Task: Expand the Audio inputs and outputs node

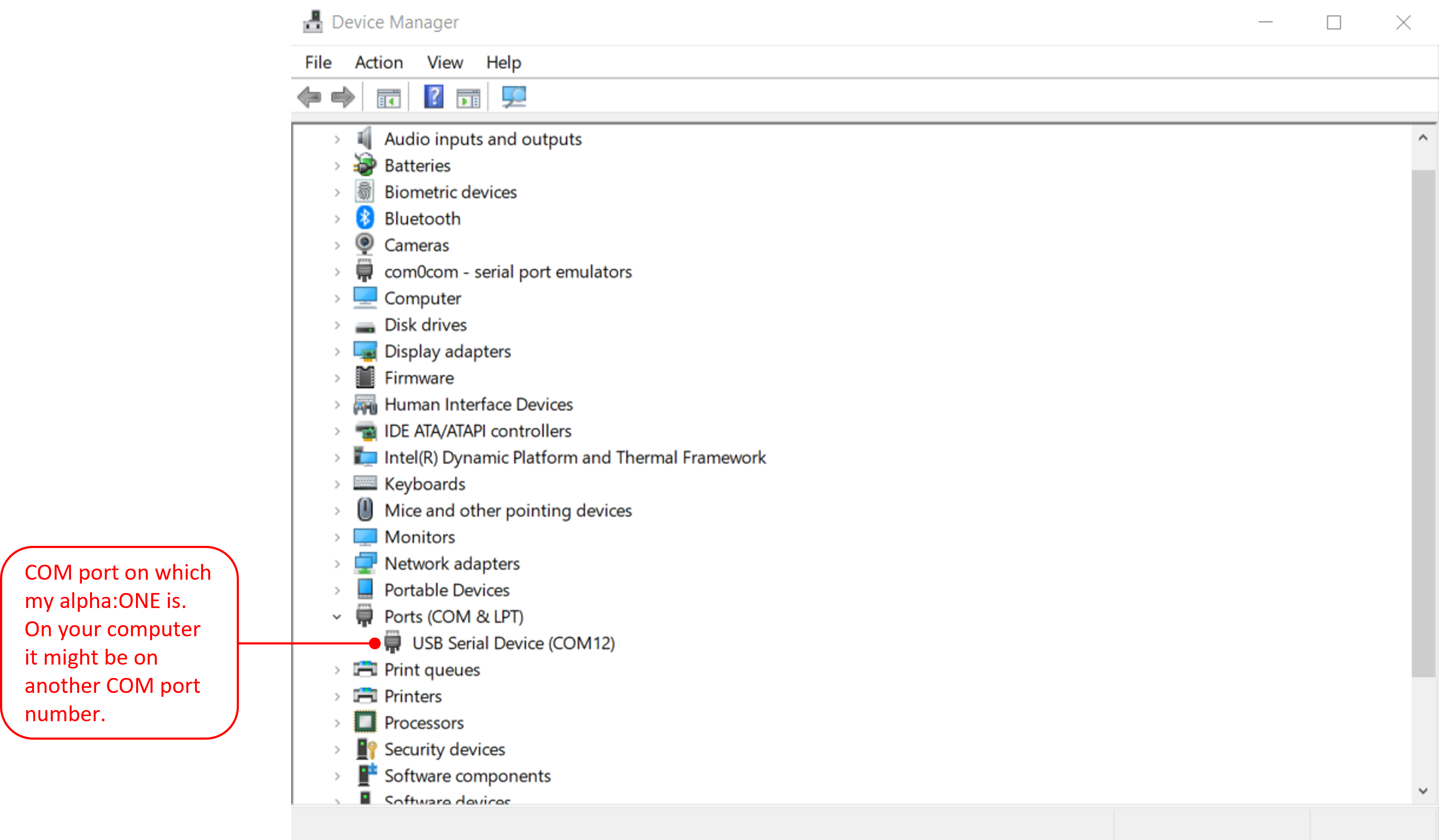Action: pos(337,139)
